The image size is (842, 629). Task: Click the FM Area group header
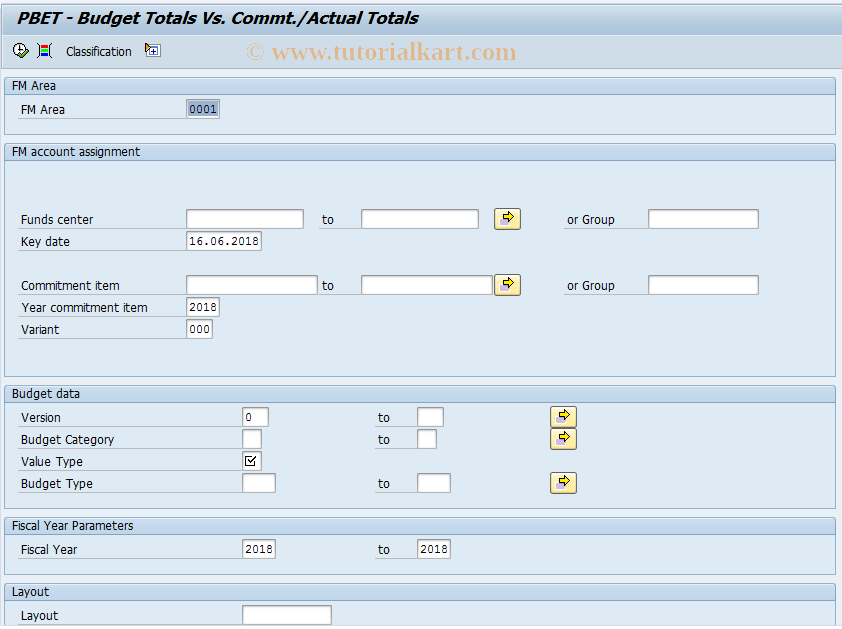420,86
